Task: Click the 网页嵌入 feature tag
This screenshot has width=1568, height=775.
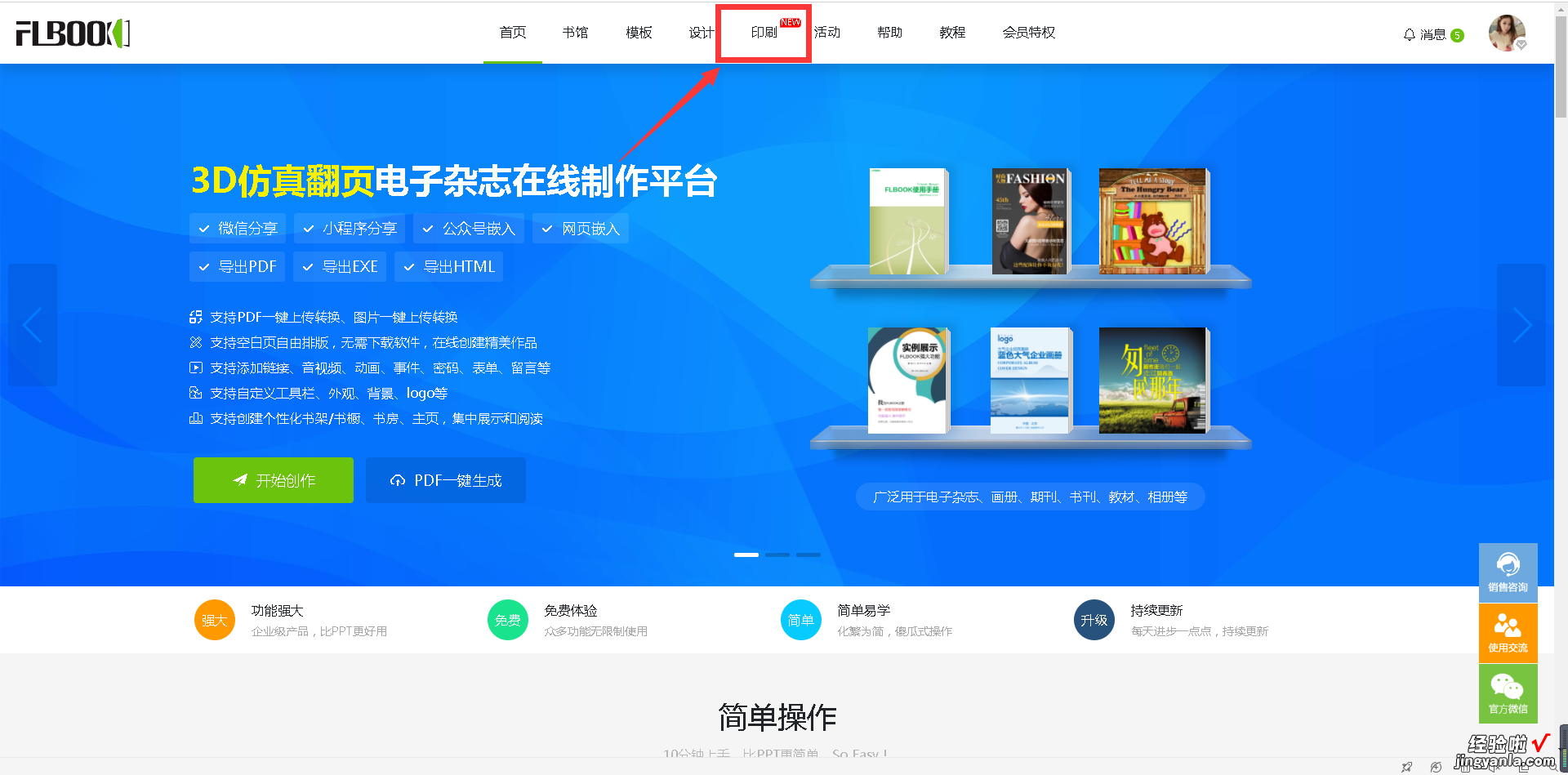Action: [x=581, y=229]
